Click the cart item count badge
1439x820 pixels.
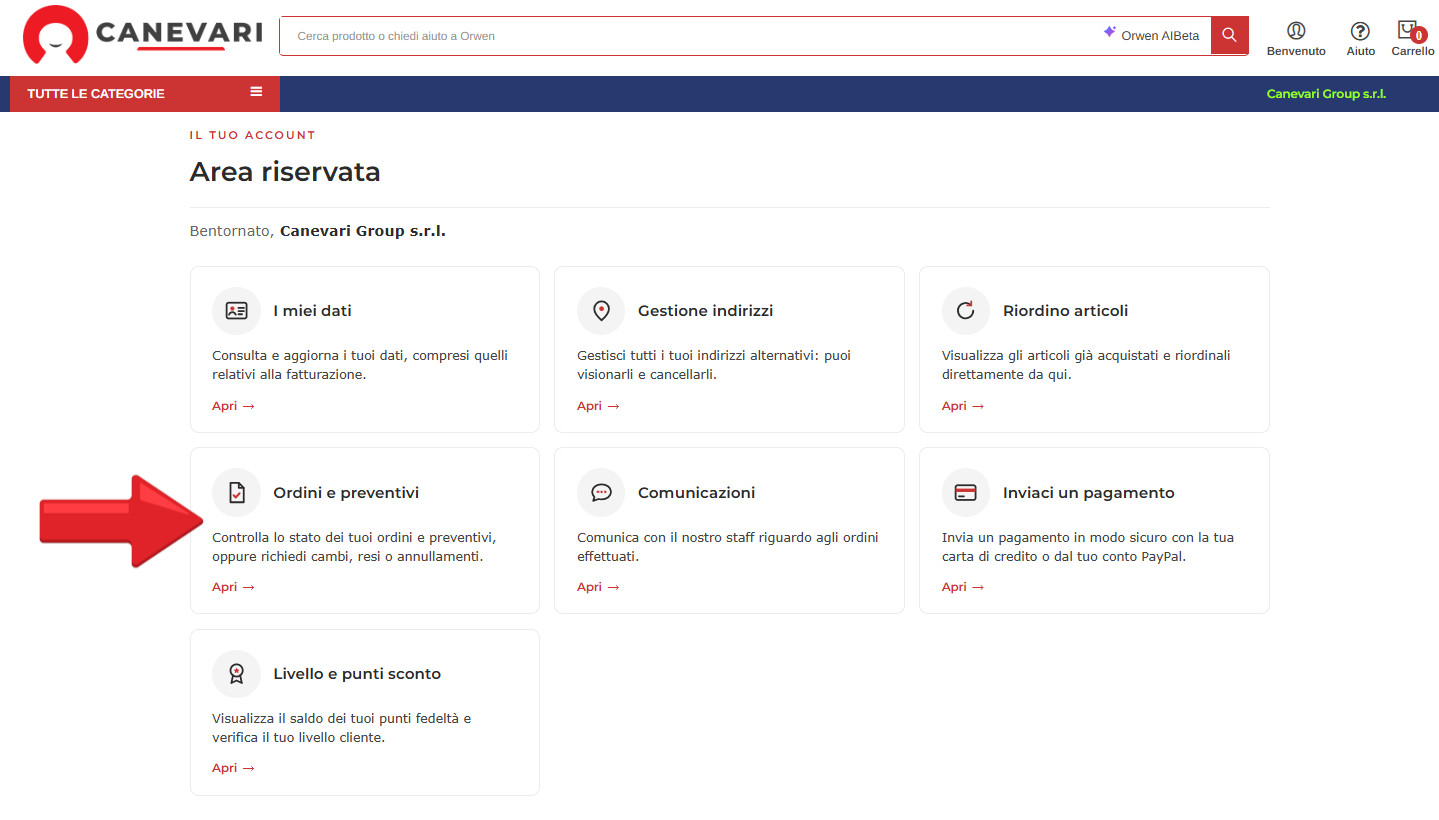pyautogui.click(x=1418, y=35)
